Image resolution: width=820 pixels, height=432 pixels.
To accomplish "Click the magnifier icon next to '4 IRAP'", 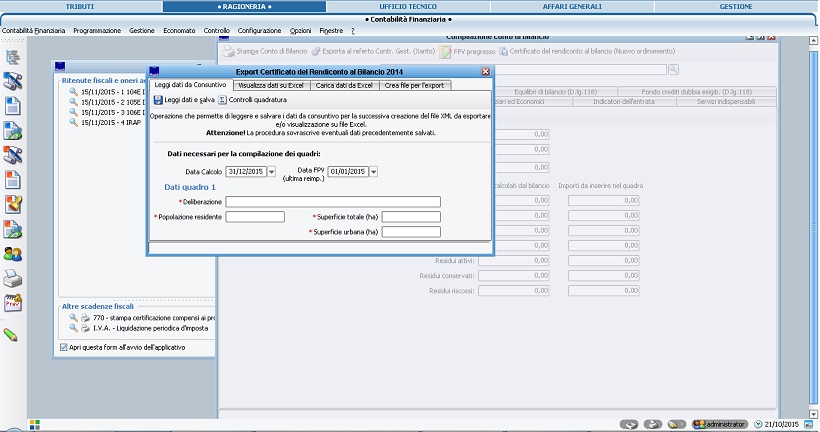I will click(x=73, y=122).
